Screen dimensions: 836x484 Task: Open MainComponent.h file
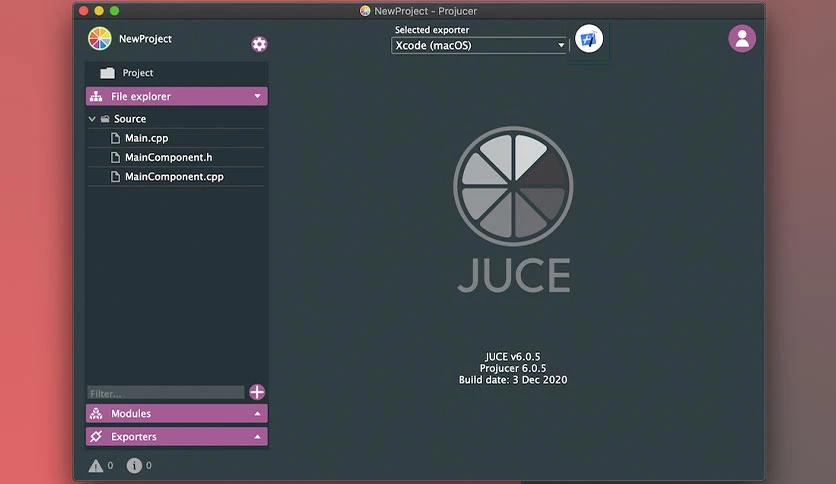click(x=168, y=157)
